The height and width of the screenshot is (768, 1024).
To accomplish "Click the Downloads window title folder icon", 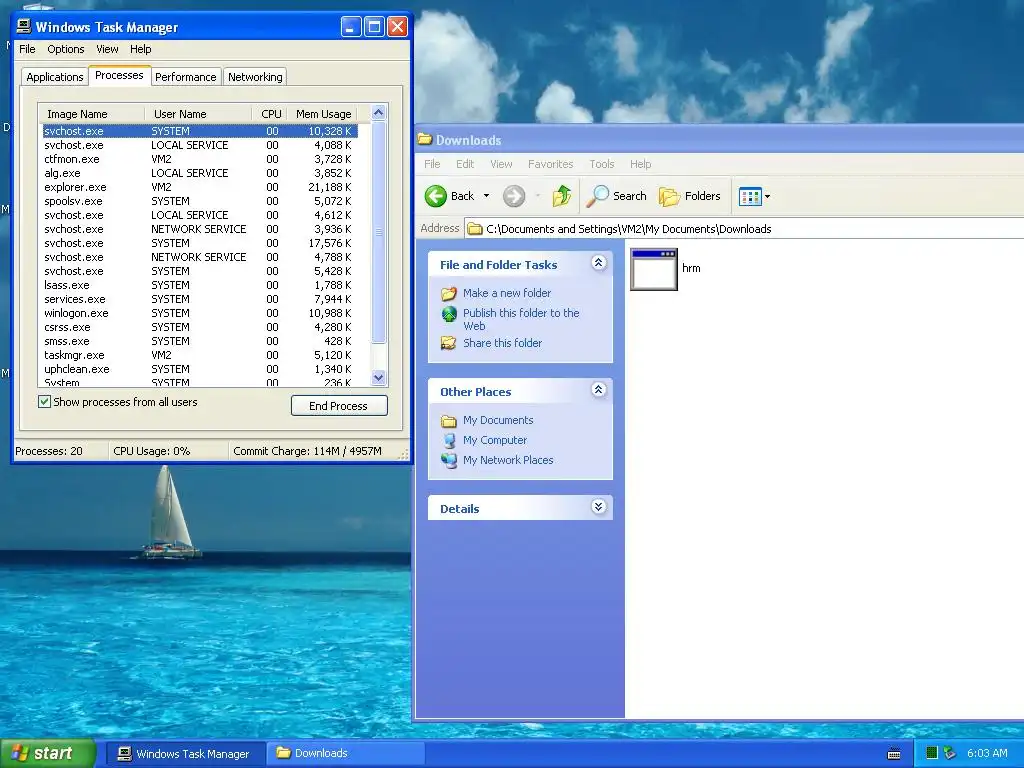I will point(425,139).
